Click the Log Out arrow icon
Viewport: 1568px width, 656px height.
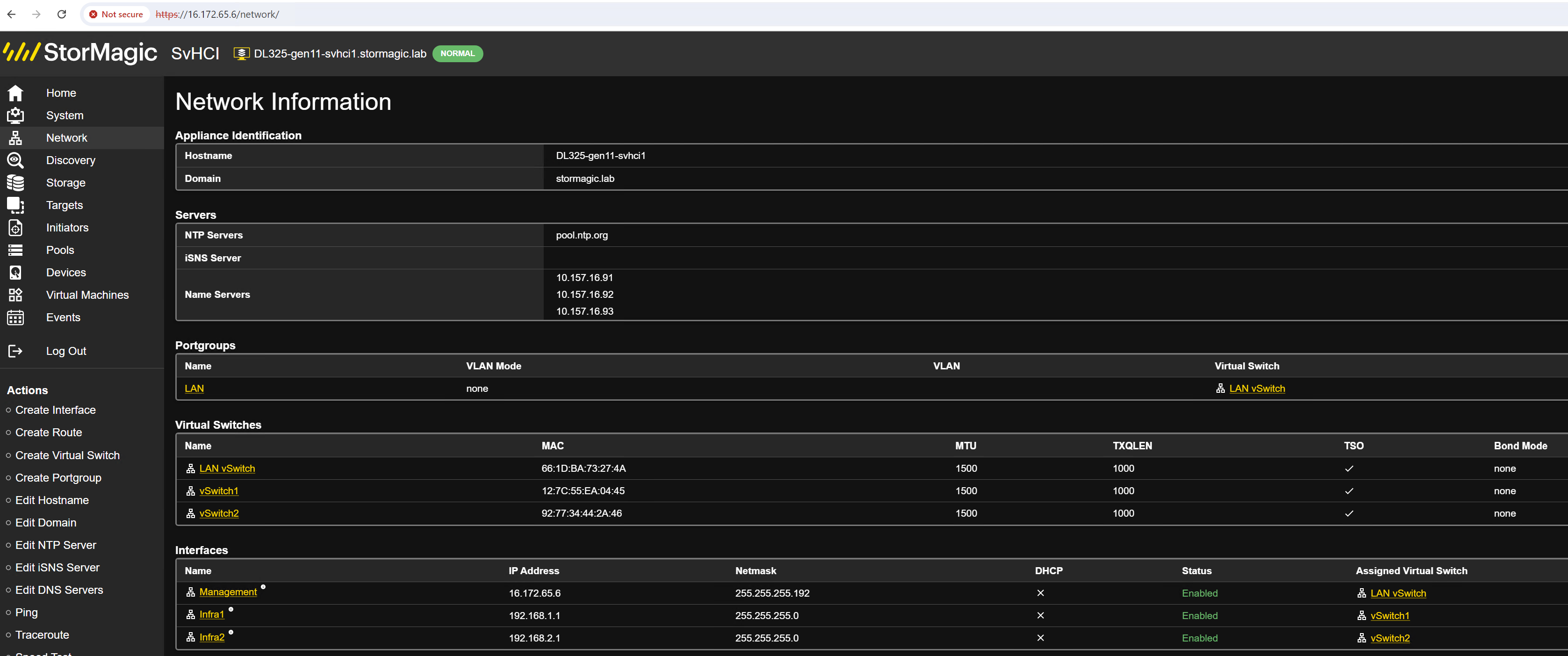tap(15, 351)
